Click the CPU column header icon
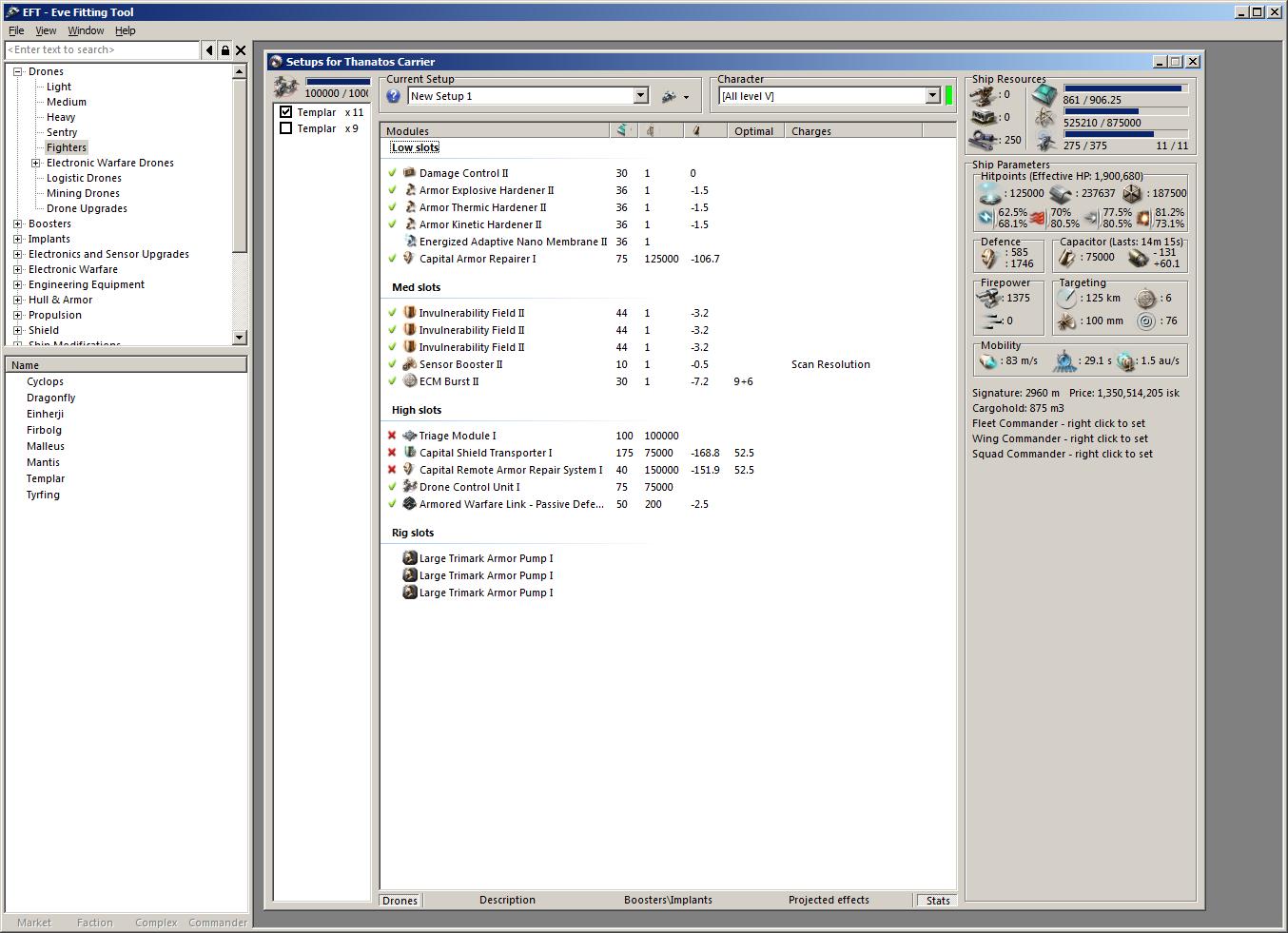The image size is (1288, 933). [623, 131]
